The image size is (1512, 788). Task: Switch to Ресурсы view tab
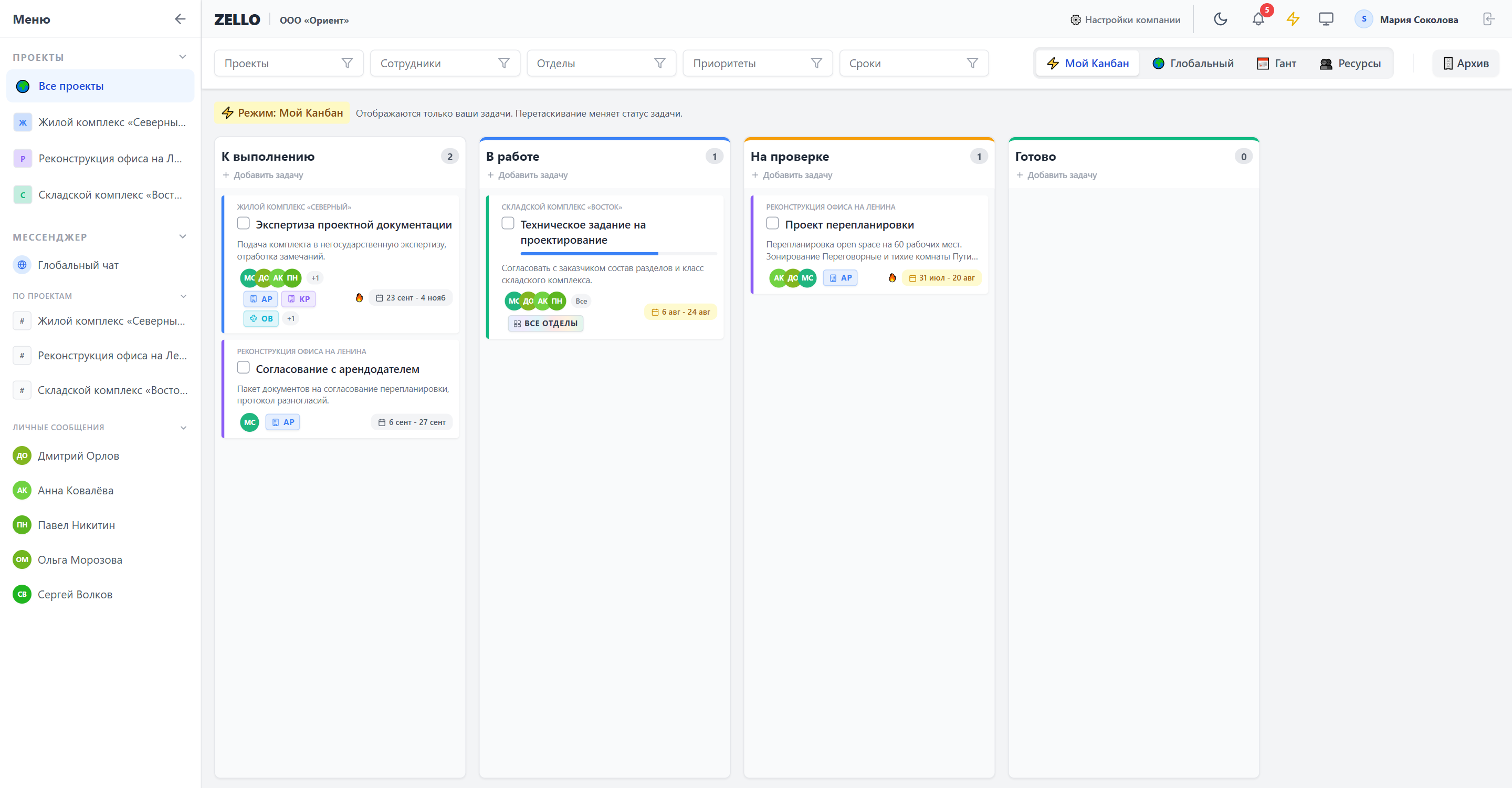[x=1350, y=63]
